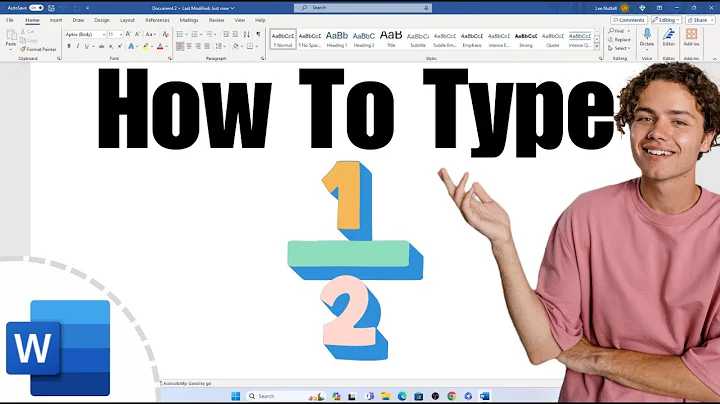Click the yellow text highlight color
720x404 pixels.
(146, 46)
